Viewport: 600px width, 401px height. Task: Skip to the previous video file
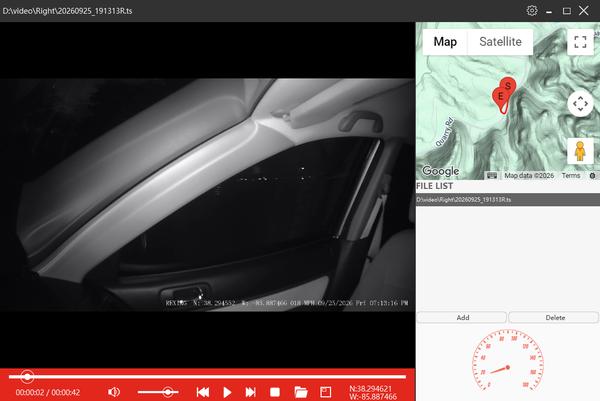point(203,392)
